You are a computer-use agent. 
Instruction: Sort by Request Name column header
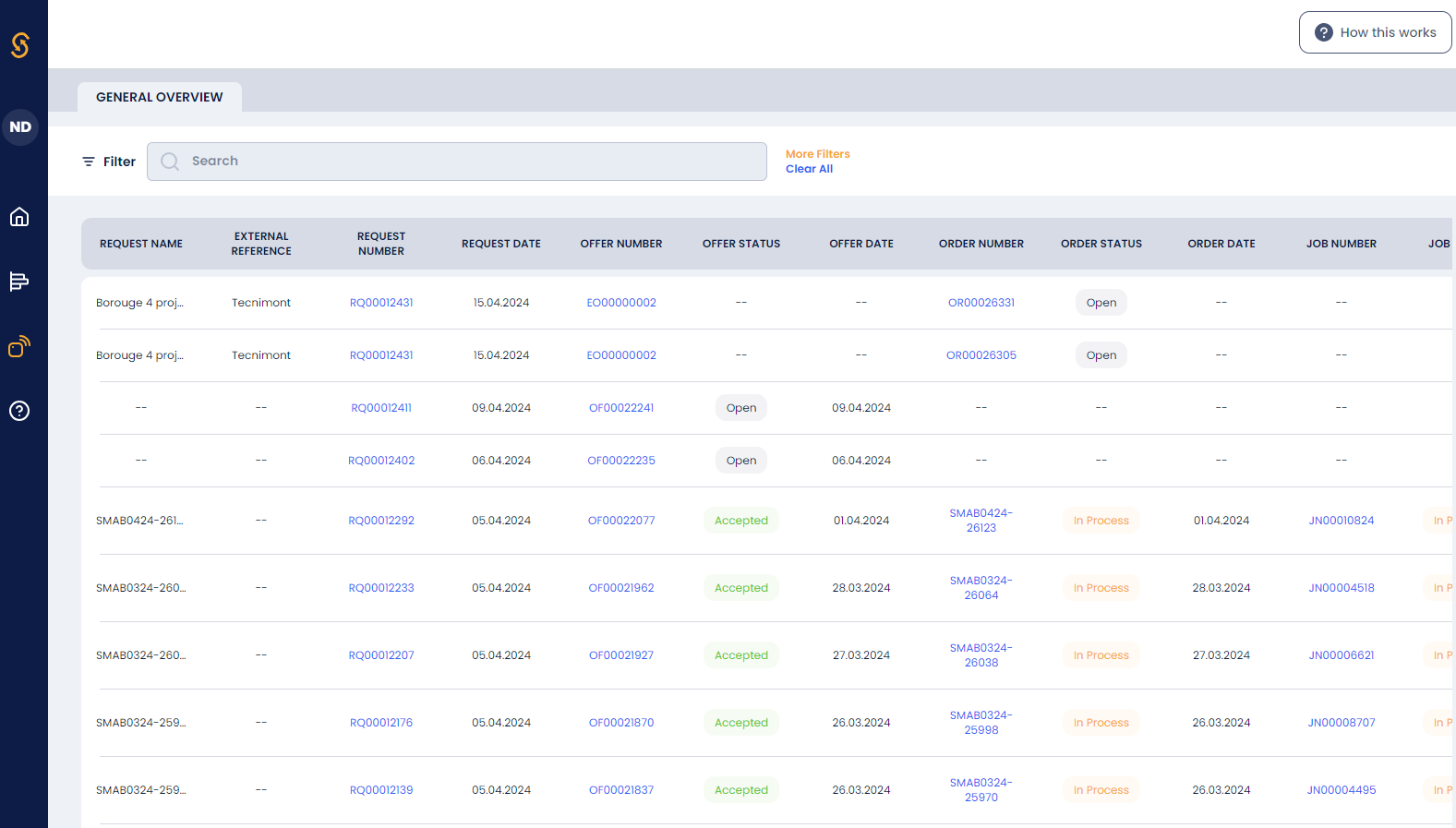click(141, 244)
